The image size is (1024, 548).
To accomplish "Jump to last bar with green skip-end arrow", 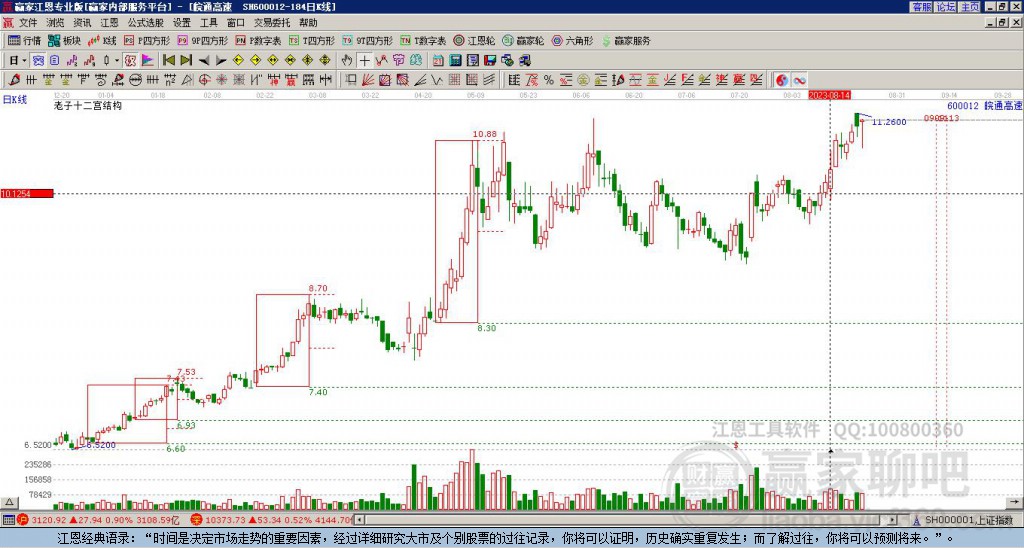I will pos(186,60).
